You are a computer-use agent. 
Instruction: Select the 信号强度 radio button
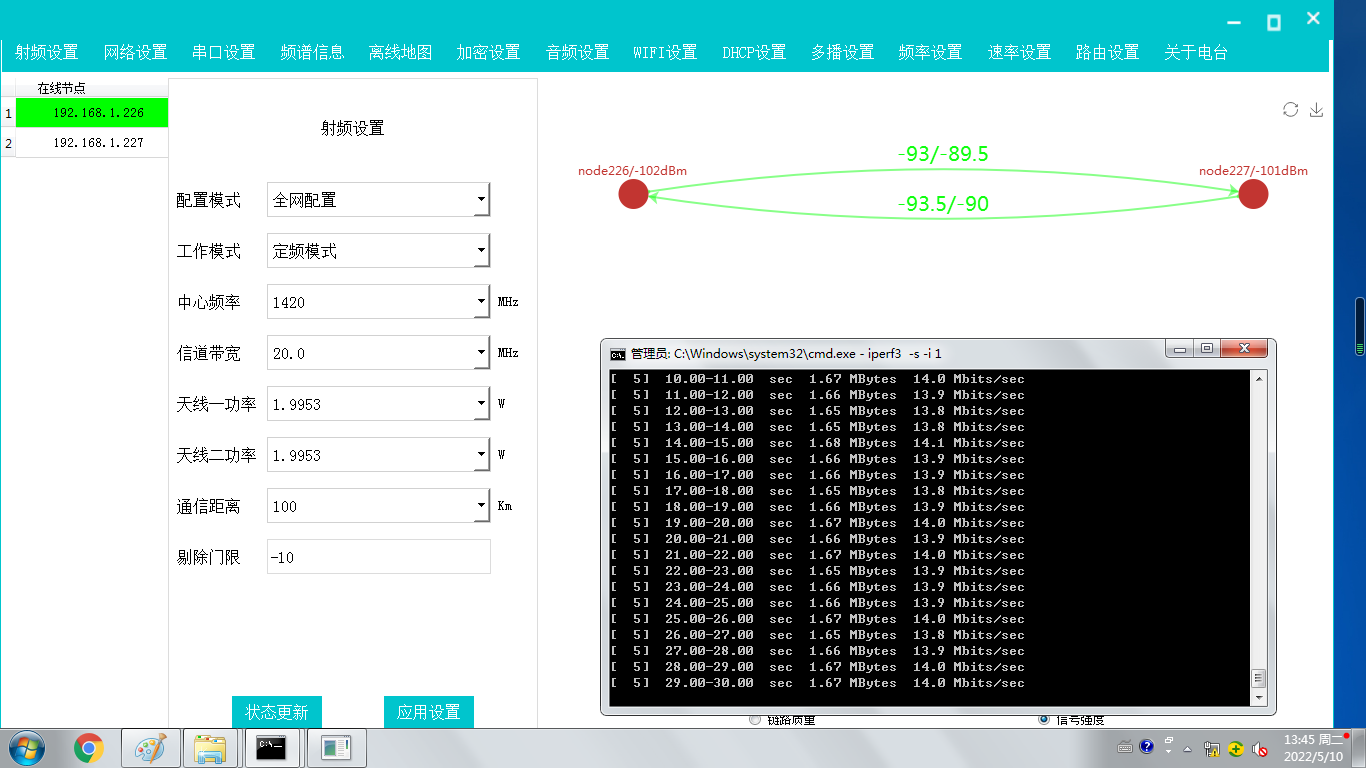(x=1044, y=719)
